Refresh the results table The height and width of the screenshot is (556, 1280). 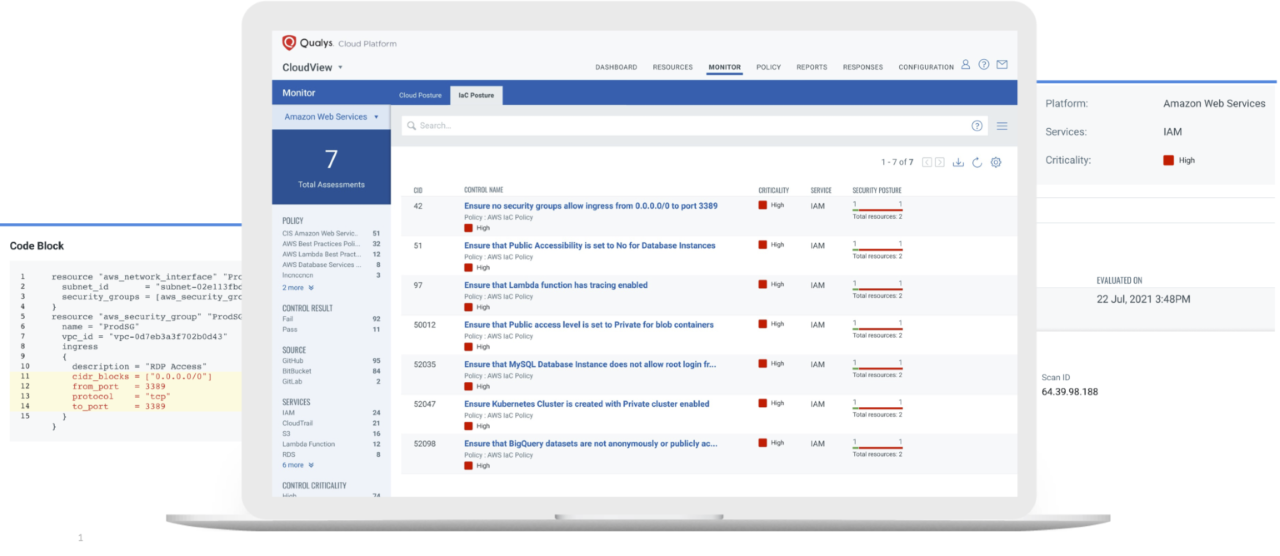coord(977,162)
